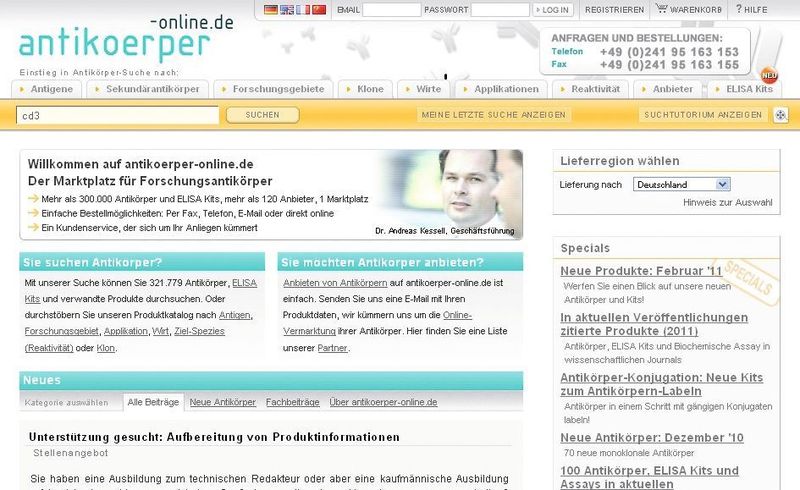Open the Registrieren link
The width and height of the screenshot is (800, 490).
[x=614, y=10]
